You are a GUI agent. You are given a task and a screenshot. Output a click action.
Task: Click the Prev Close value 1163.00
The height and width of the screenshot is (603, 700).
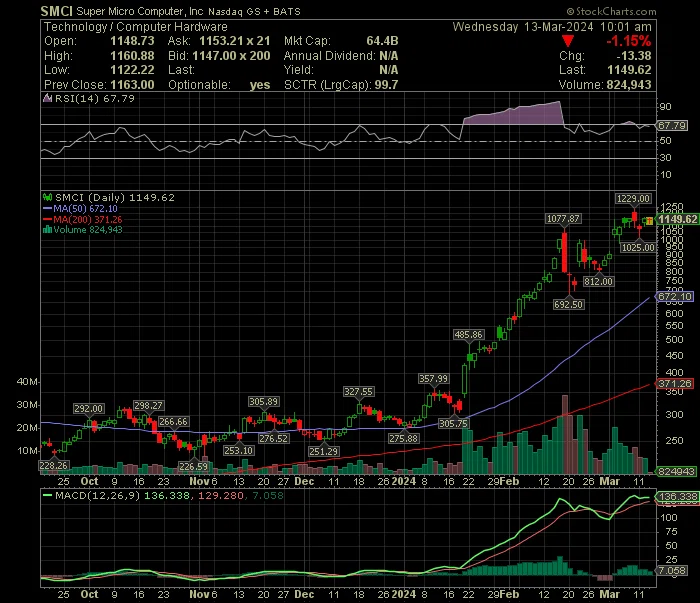click(132, 85)
